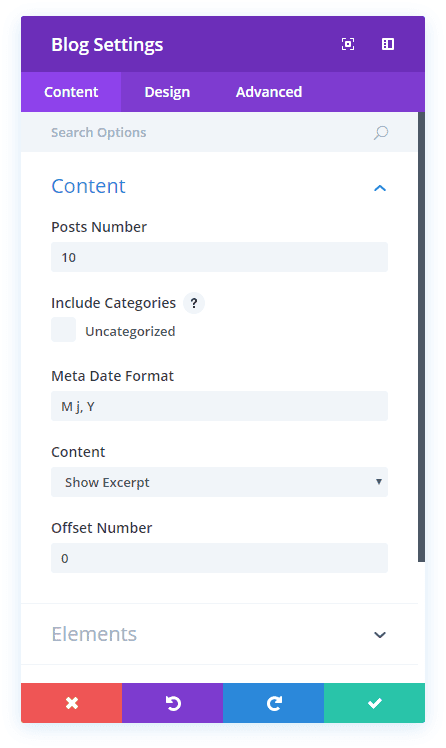Undo the last change with purple arrow
Screen dimensions: 446x748
coord(173,703)
